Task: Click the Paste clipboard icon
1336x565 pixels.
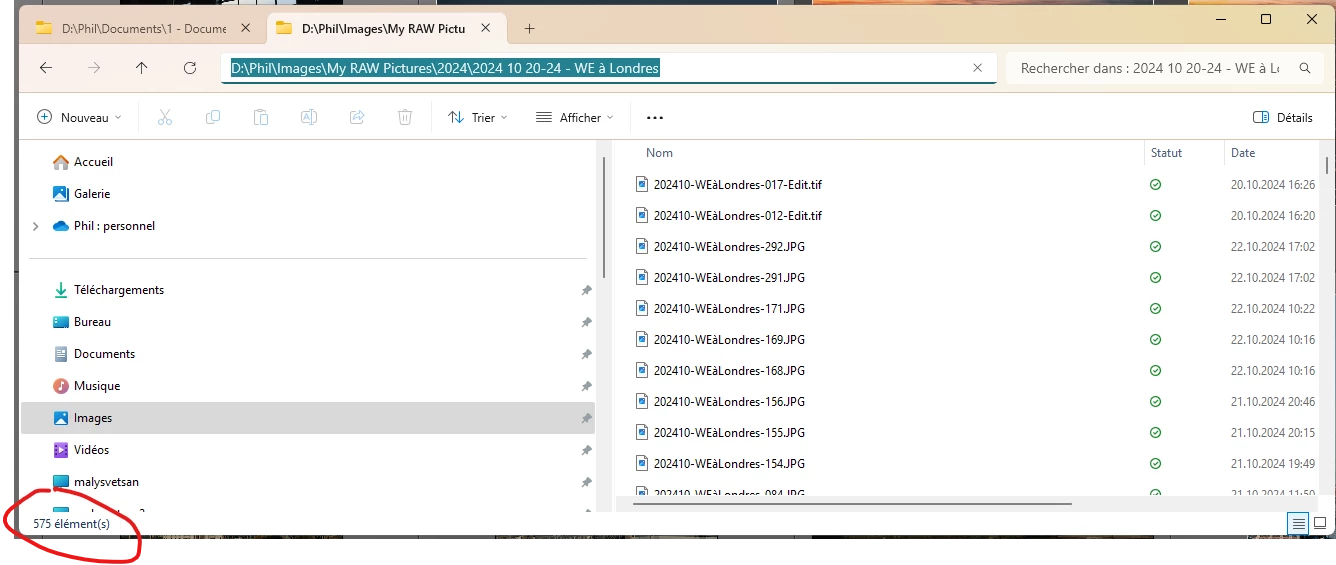Action: (x=261, y=117)
